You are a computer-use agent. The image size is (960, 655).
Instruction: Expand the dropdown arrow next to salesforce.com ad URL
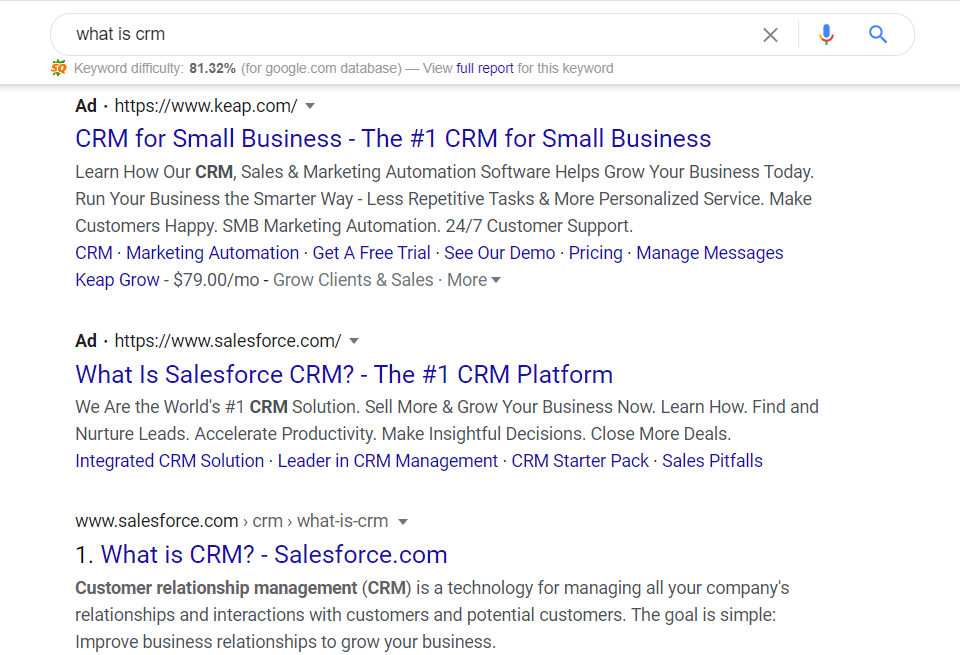(x=354, y=341)
